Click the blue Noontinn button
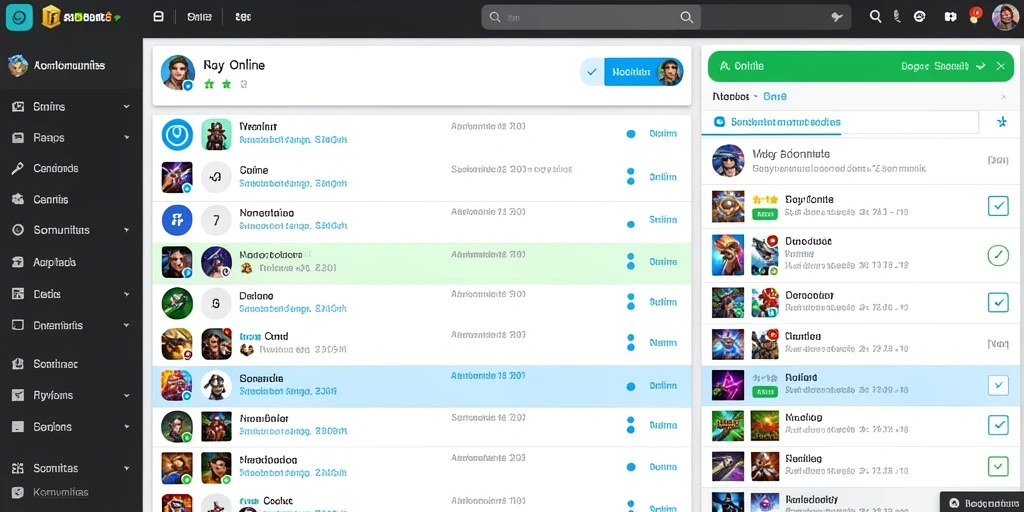 (644, 72)
